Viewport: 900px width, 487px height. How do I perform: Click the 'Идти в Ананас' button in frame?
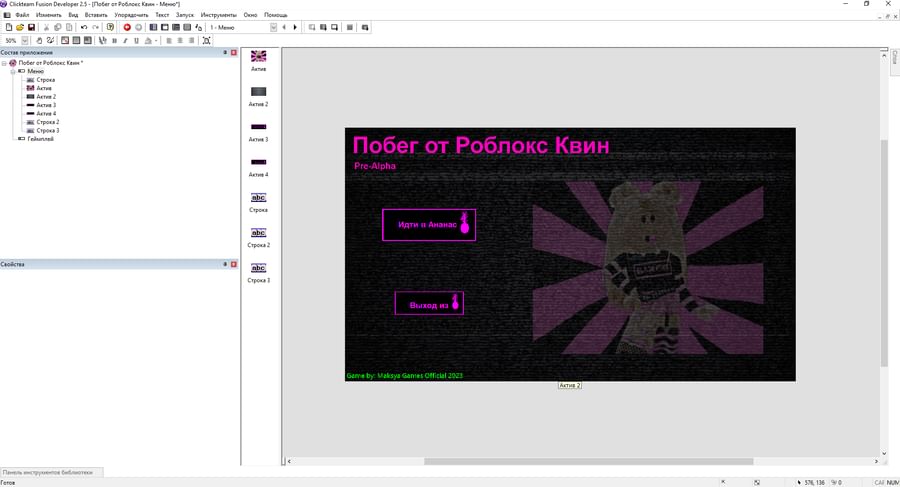point(429,225)
